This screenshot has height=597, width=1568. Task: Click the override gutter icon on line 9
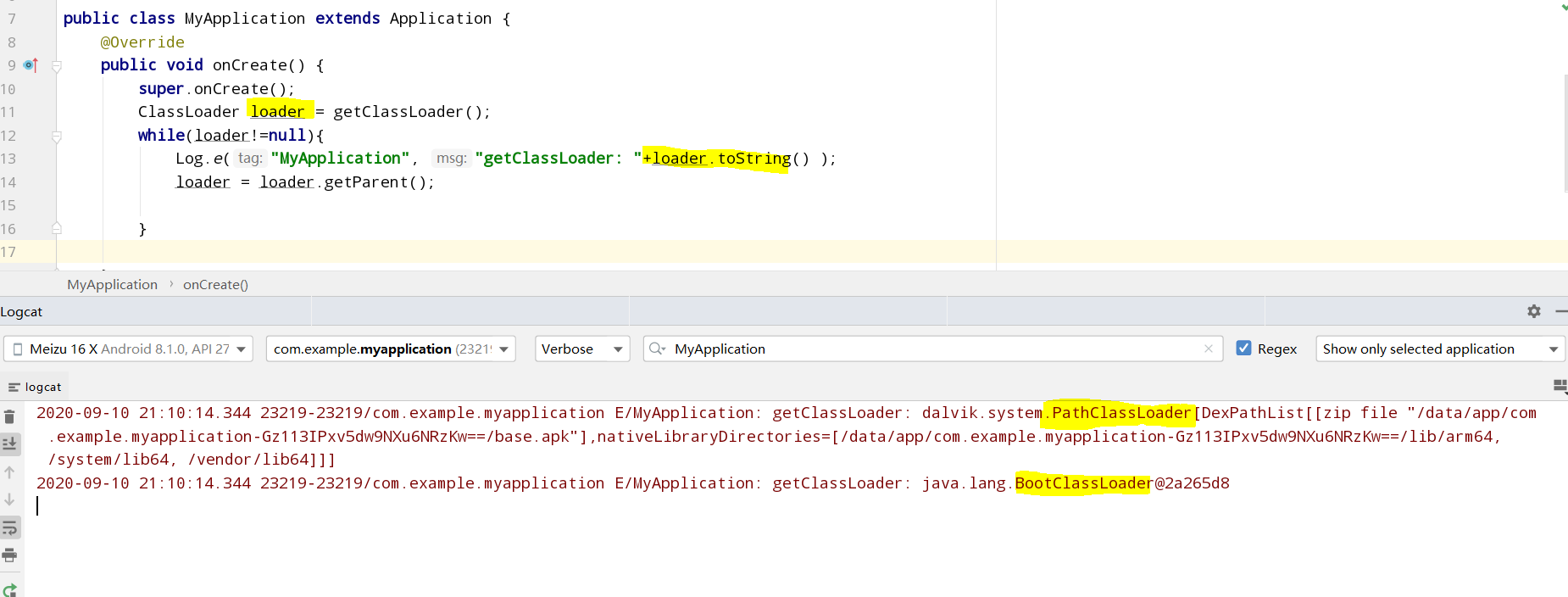click(x=31, y=65)
